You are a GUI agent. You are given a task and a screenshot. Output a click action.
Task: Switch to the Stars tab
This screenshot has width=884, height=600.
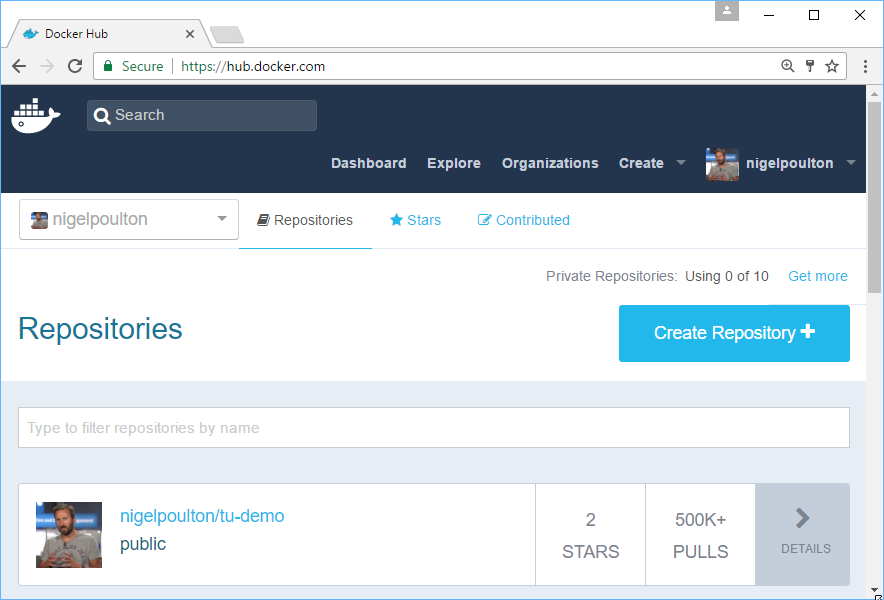(x=415, y=220)
